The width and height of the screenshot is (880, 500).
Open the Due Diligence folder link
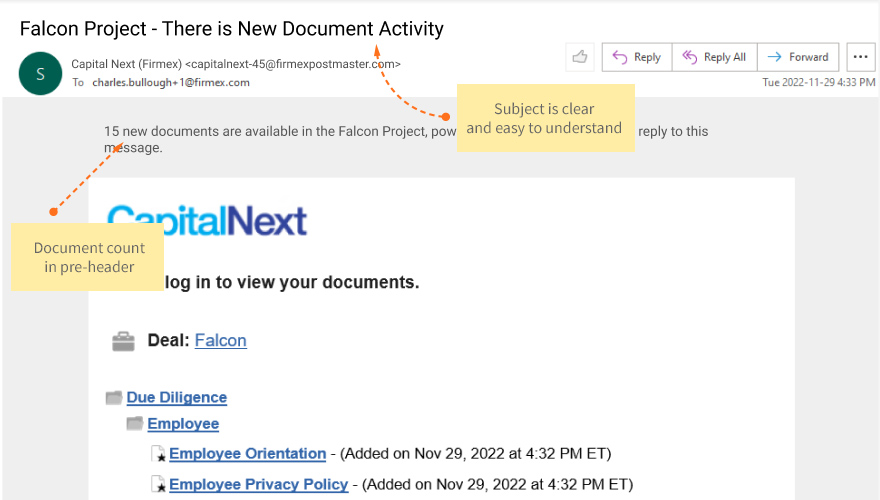tap(176, 397)
